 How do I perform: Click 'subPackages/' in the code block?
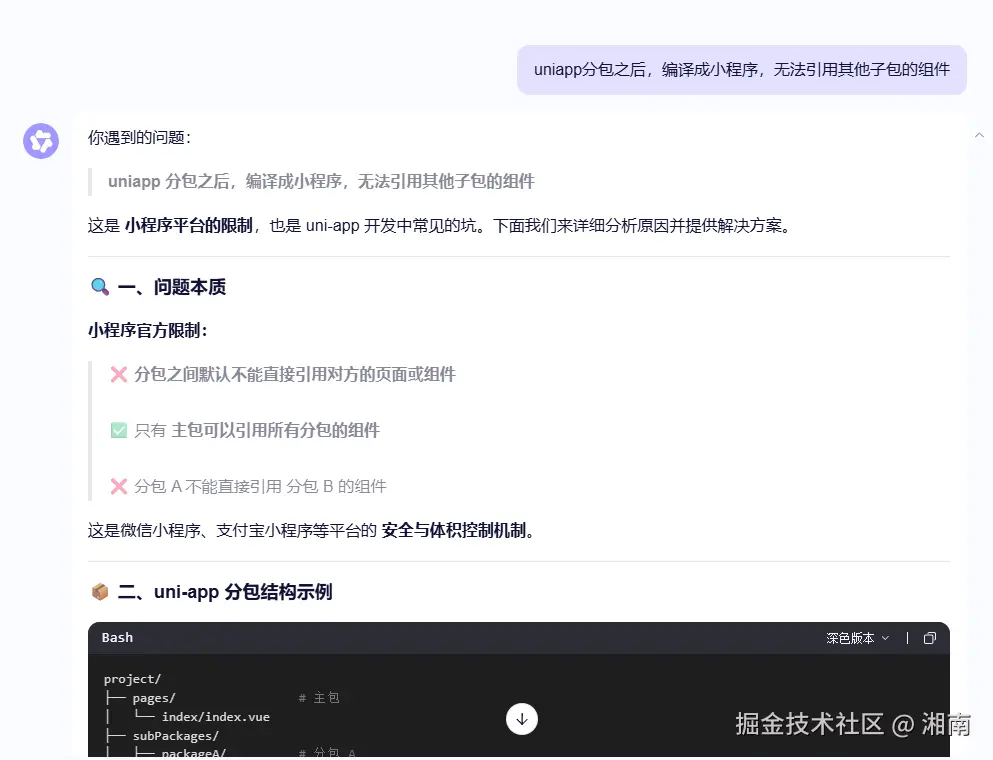[x=175, y=736]
